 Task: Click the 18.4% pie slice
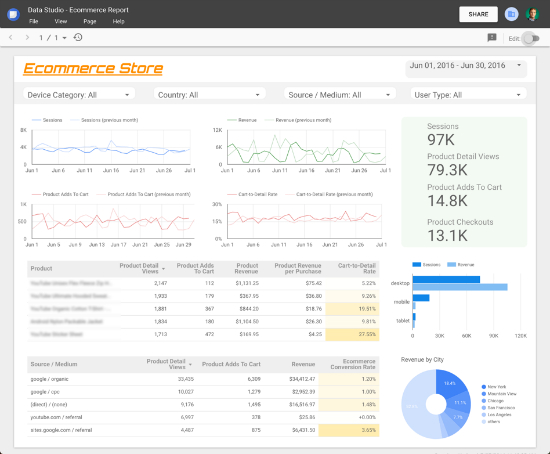[450, 383]
